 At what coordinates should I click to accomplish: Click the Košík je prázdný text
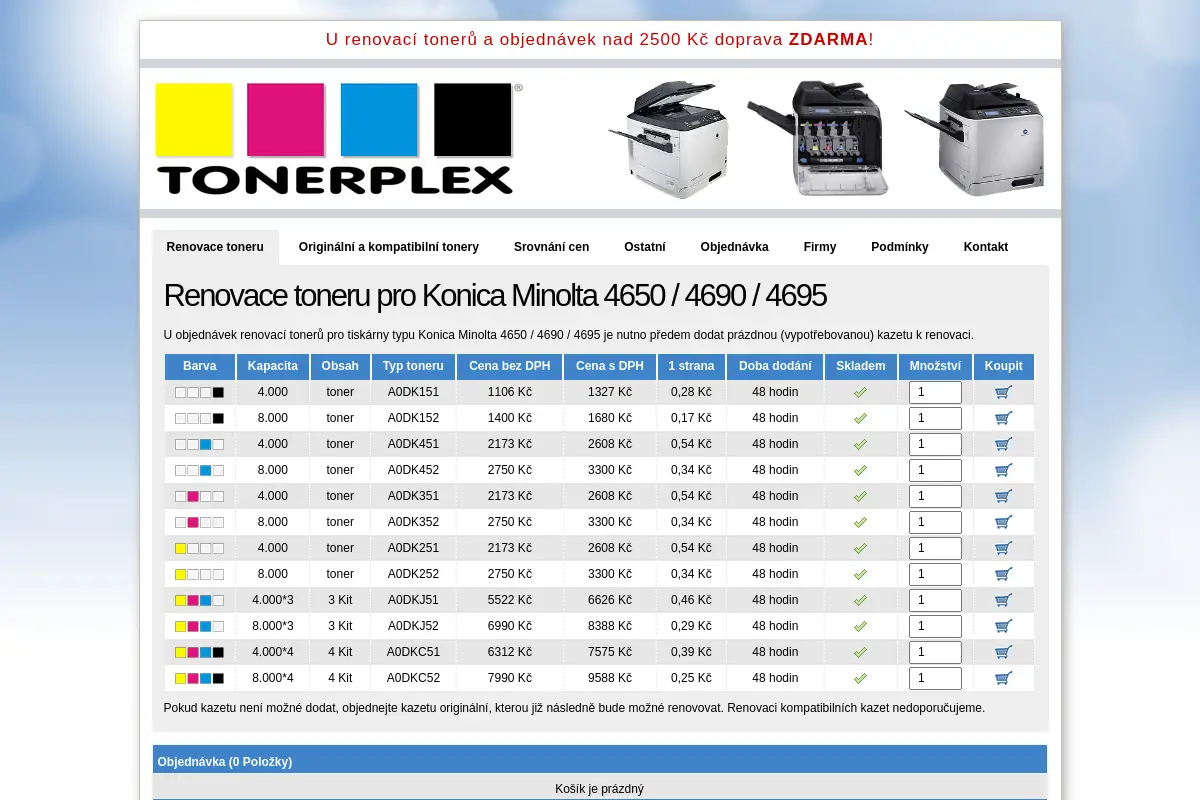[x=600, y=789]
